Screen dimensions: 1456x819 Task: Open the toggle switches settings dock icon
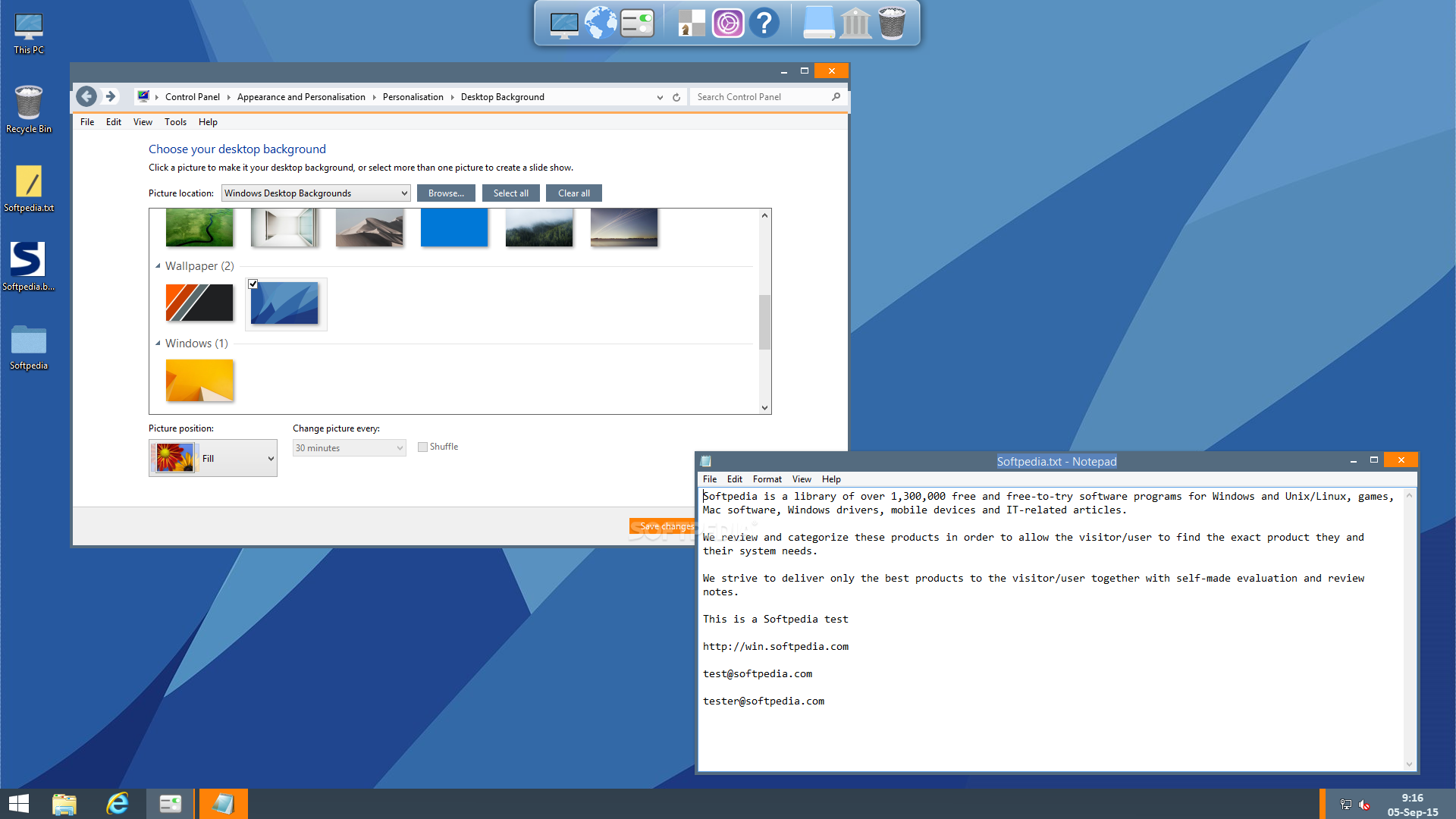[x=637, y=24]
